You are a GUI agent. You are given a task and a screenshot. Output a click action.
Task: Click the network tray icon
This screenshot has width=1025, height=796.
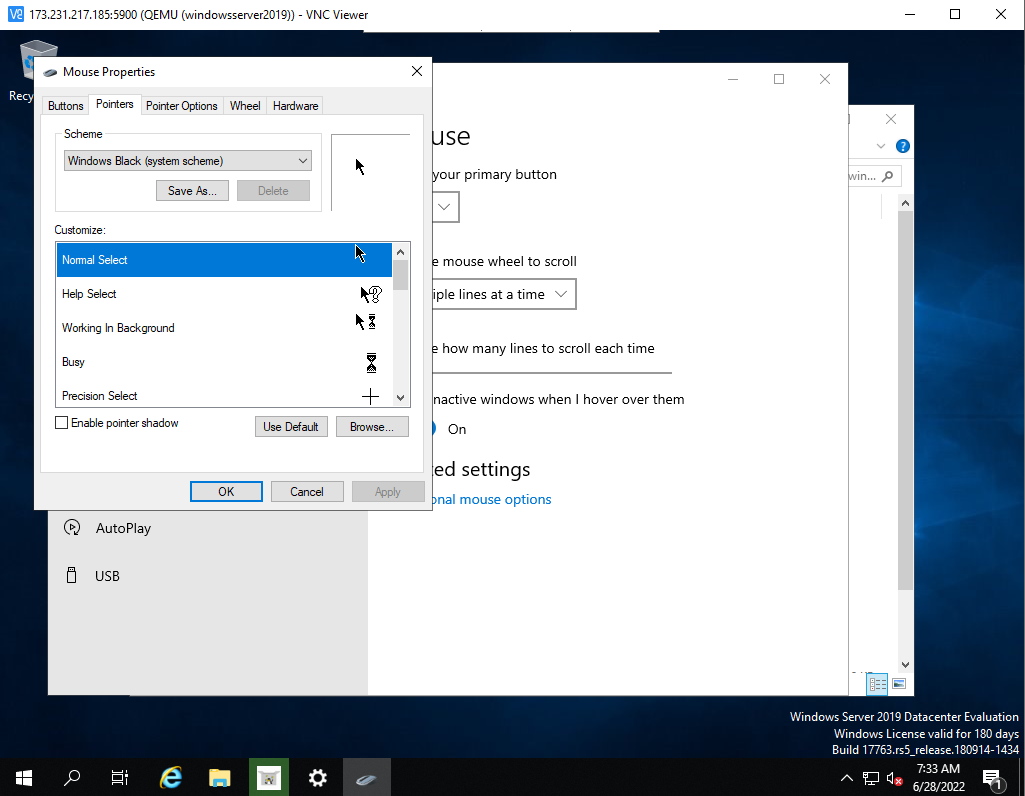[871, 778]
